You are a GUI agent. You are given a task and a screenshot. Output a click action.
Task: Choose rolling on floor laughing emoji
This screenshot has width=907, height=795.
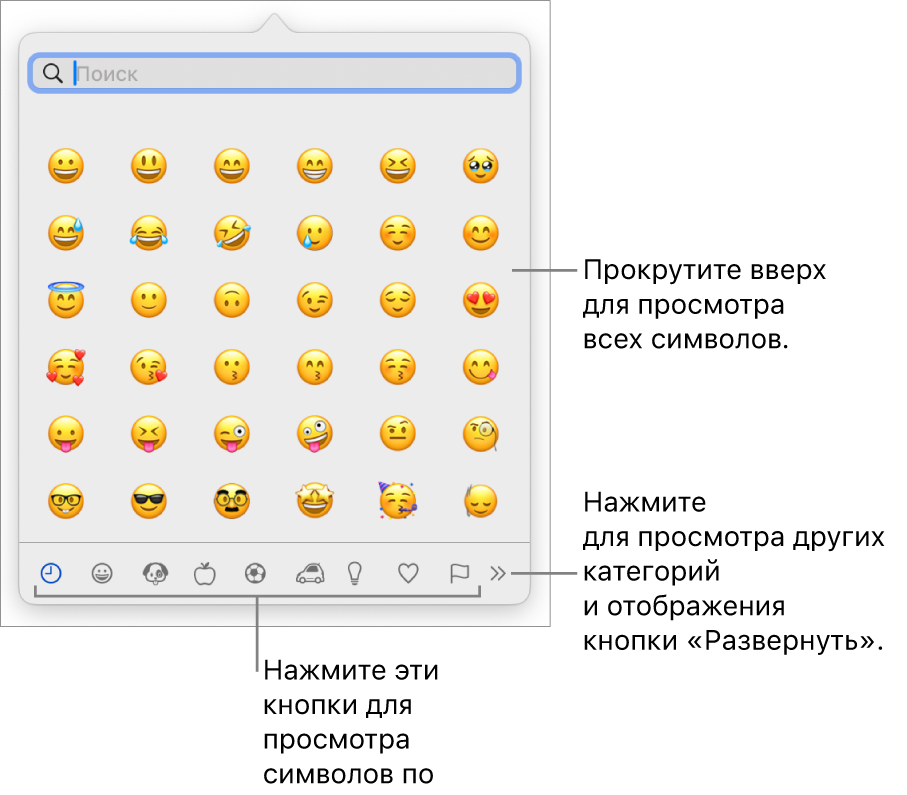(232, 233)
